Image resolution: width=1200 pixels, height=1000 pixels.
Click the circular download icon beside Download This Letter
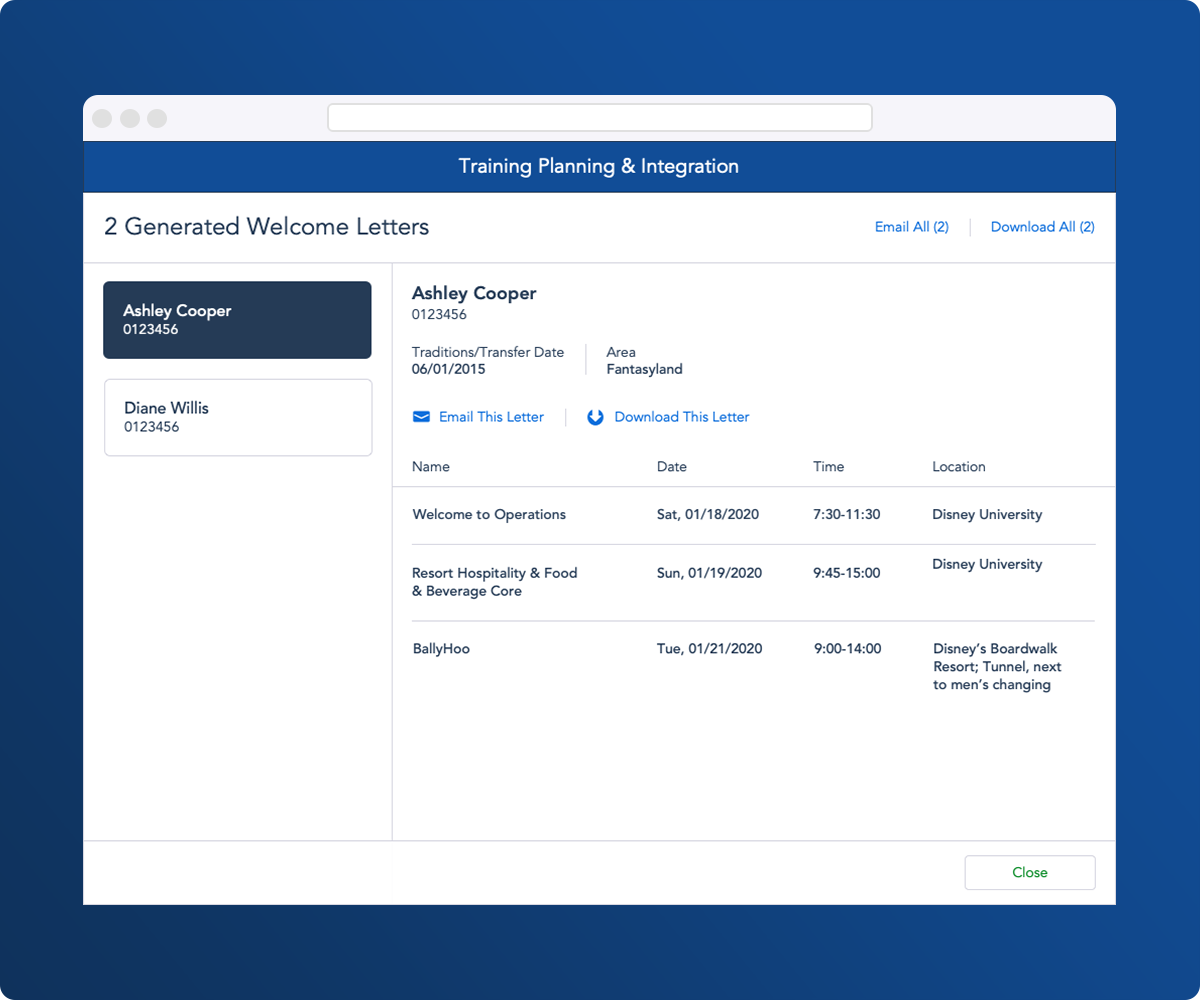[595, 417]
